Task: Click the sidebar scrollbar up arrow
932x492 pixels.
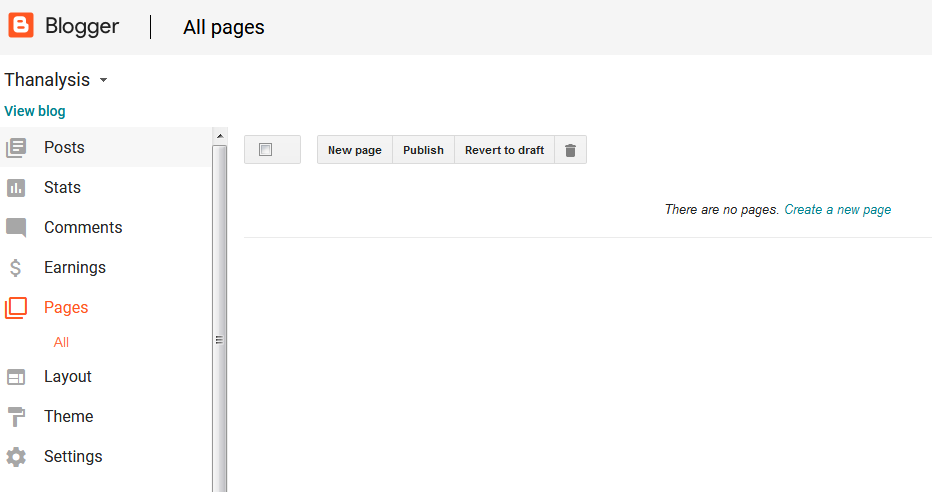Action: (219, 136)
